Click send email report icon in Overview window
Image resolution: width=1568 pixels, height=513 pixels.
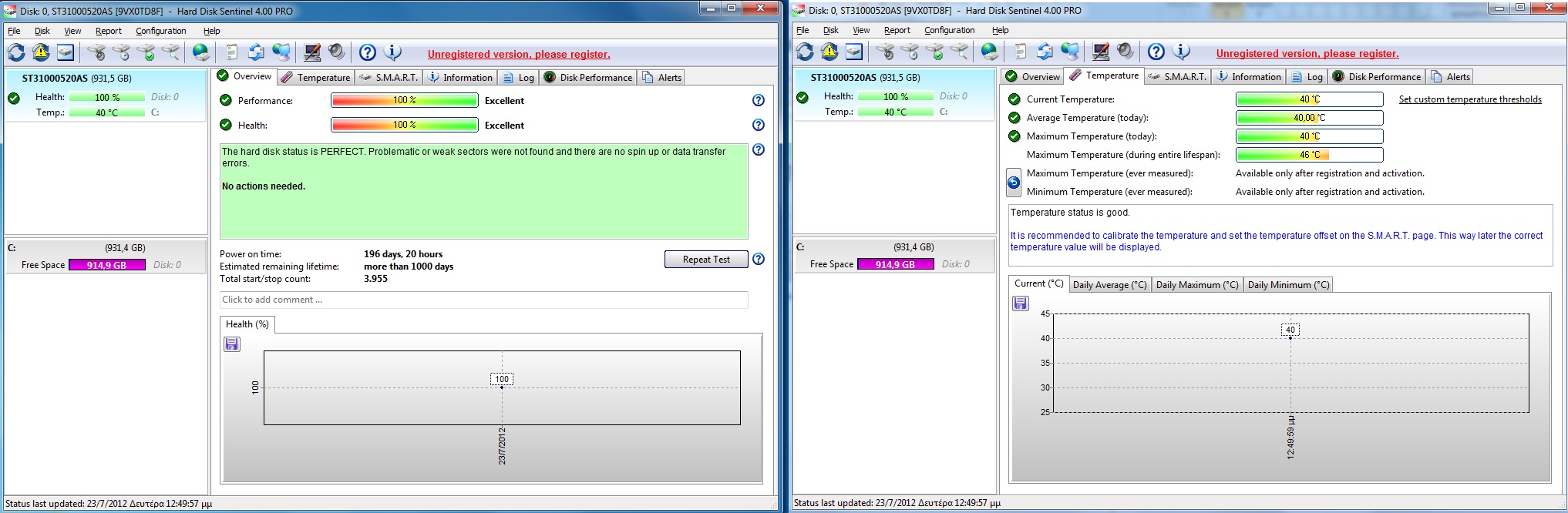256,52
